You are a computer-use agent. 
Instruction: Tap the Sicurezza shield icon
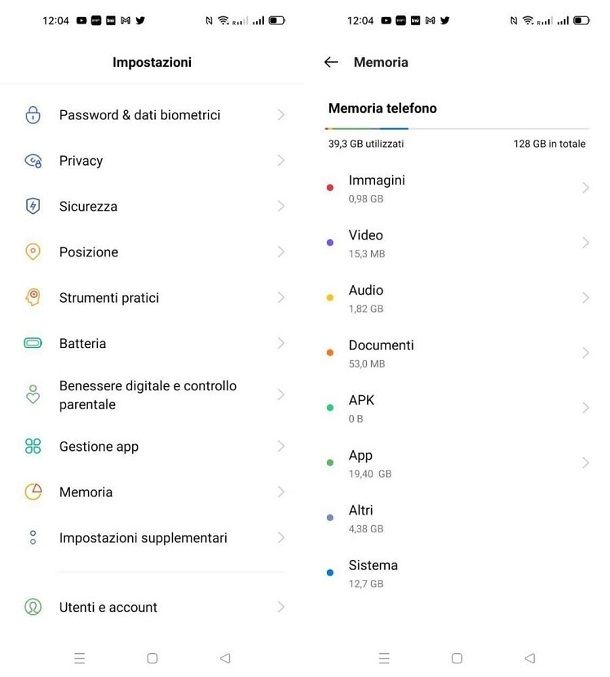coord(33,206)
